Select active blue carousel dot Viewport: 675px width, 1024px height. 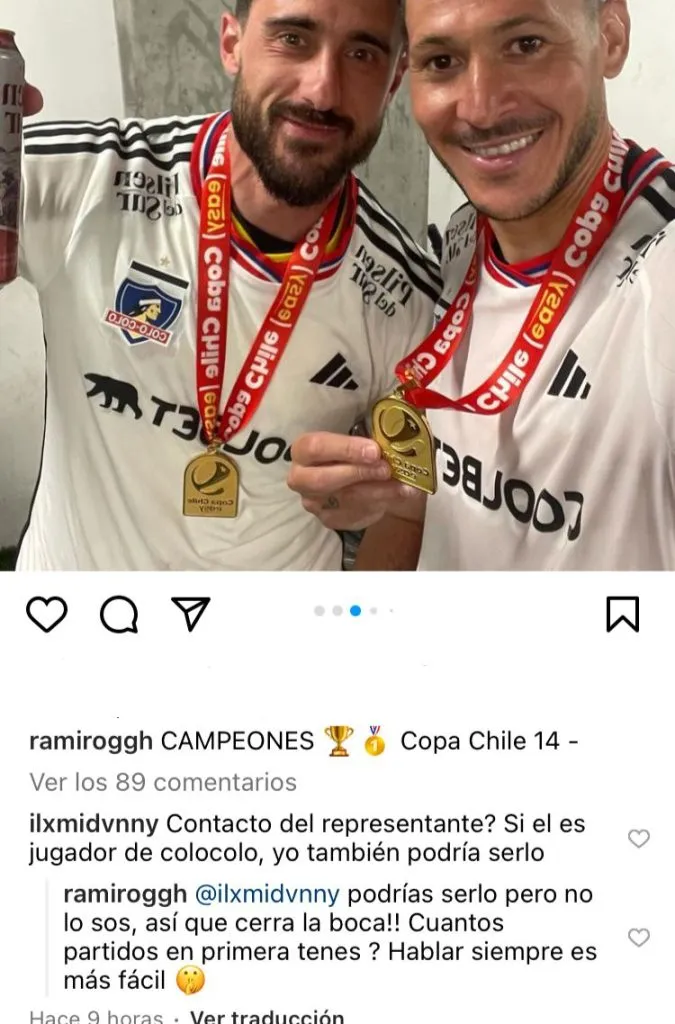pyautogui.click(x=355, y=611)
